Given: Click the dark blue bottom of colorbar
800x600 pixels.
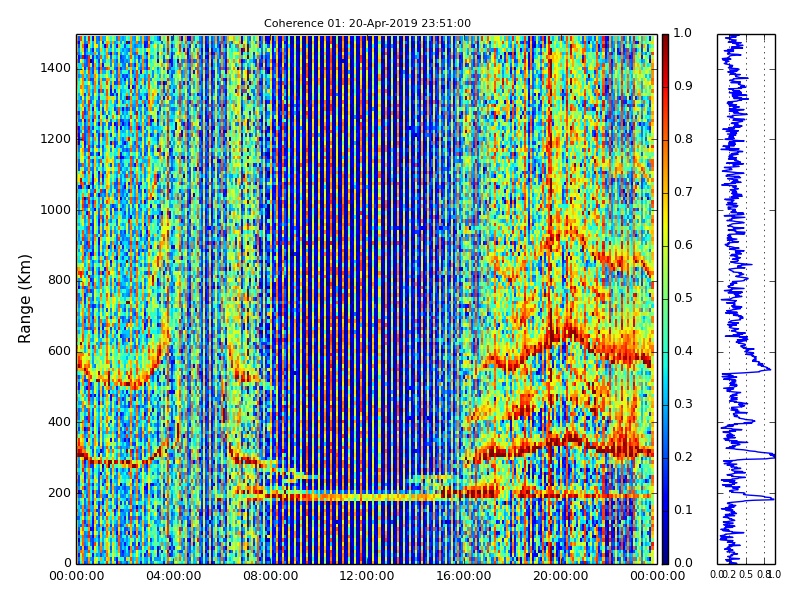Looking at the screenshot, I should point(665,558).
